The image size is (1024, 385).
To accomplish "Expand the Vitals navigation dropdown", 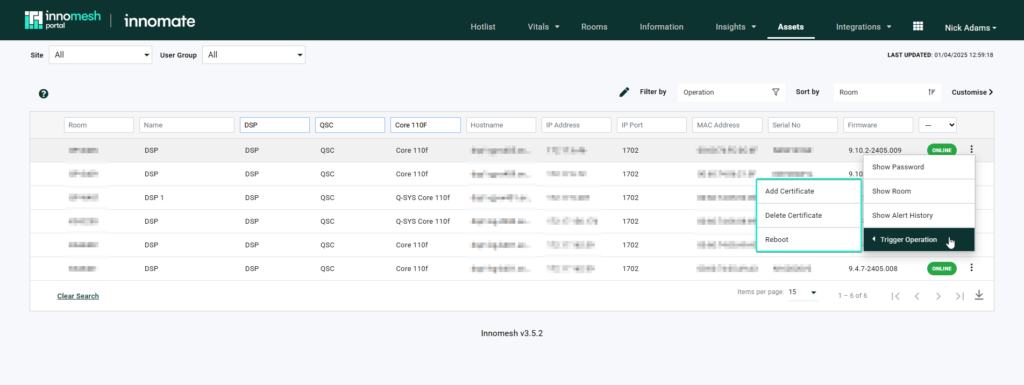I will (543, 27).
